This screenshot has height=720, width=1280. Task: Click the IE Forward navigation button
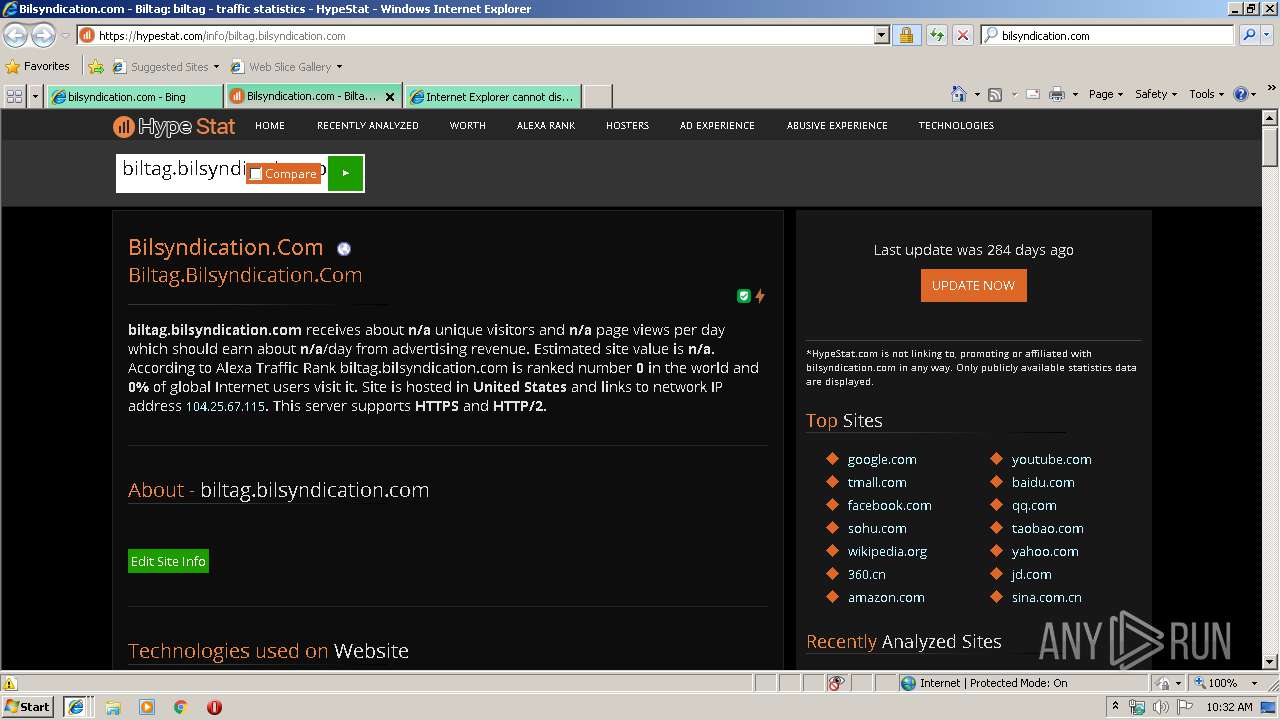[x=43, y=35]
